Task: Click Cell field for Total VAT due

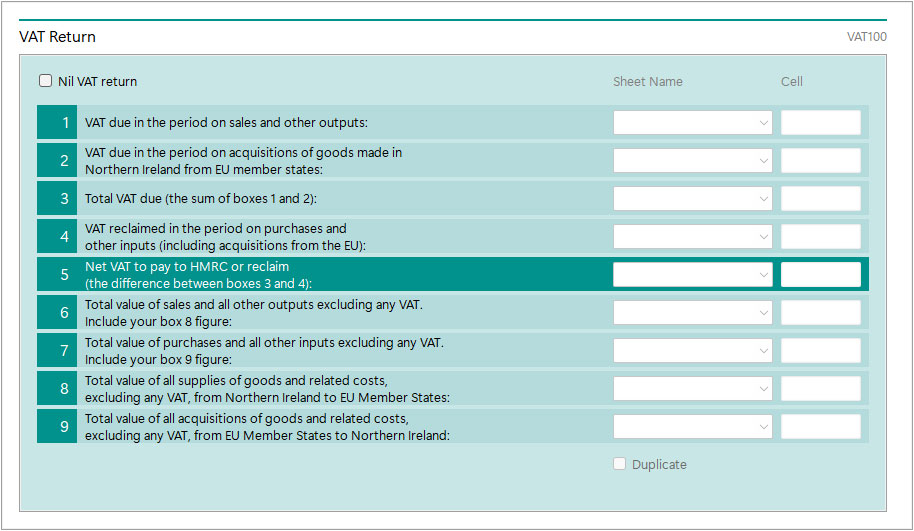Action: coord(820,199)
